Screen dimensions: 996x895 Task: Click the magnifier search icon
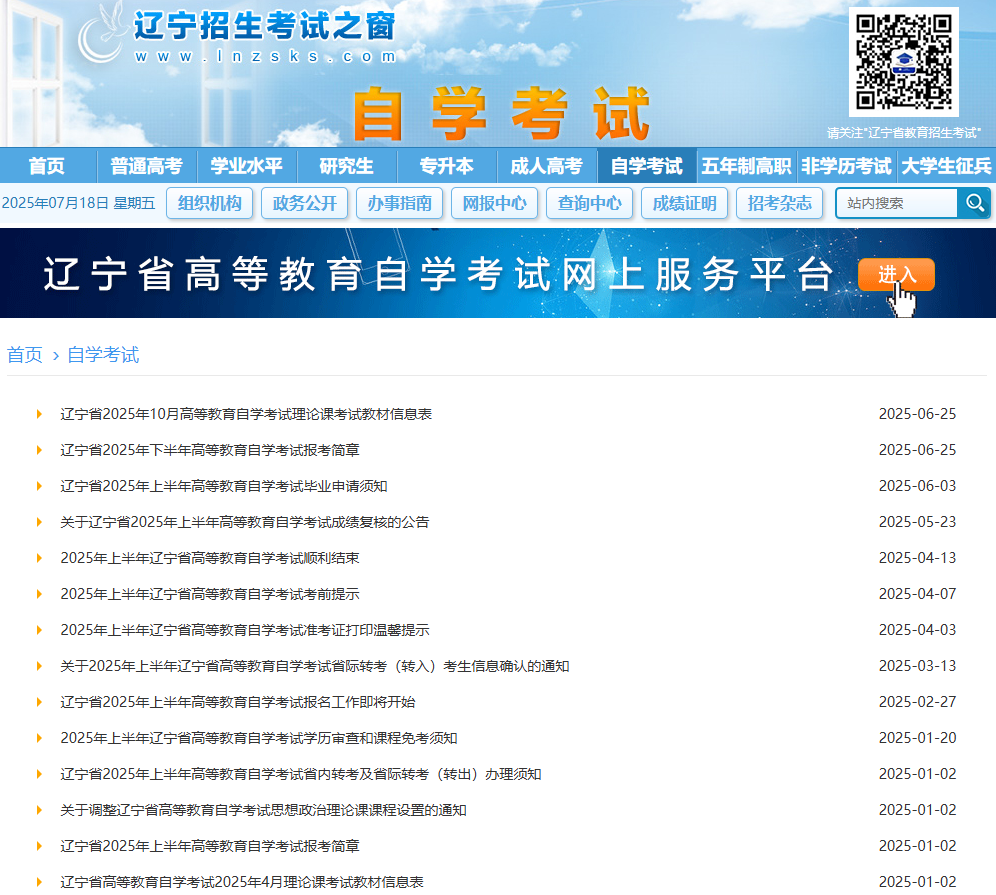(x=973, y=203)
